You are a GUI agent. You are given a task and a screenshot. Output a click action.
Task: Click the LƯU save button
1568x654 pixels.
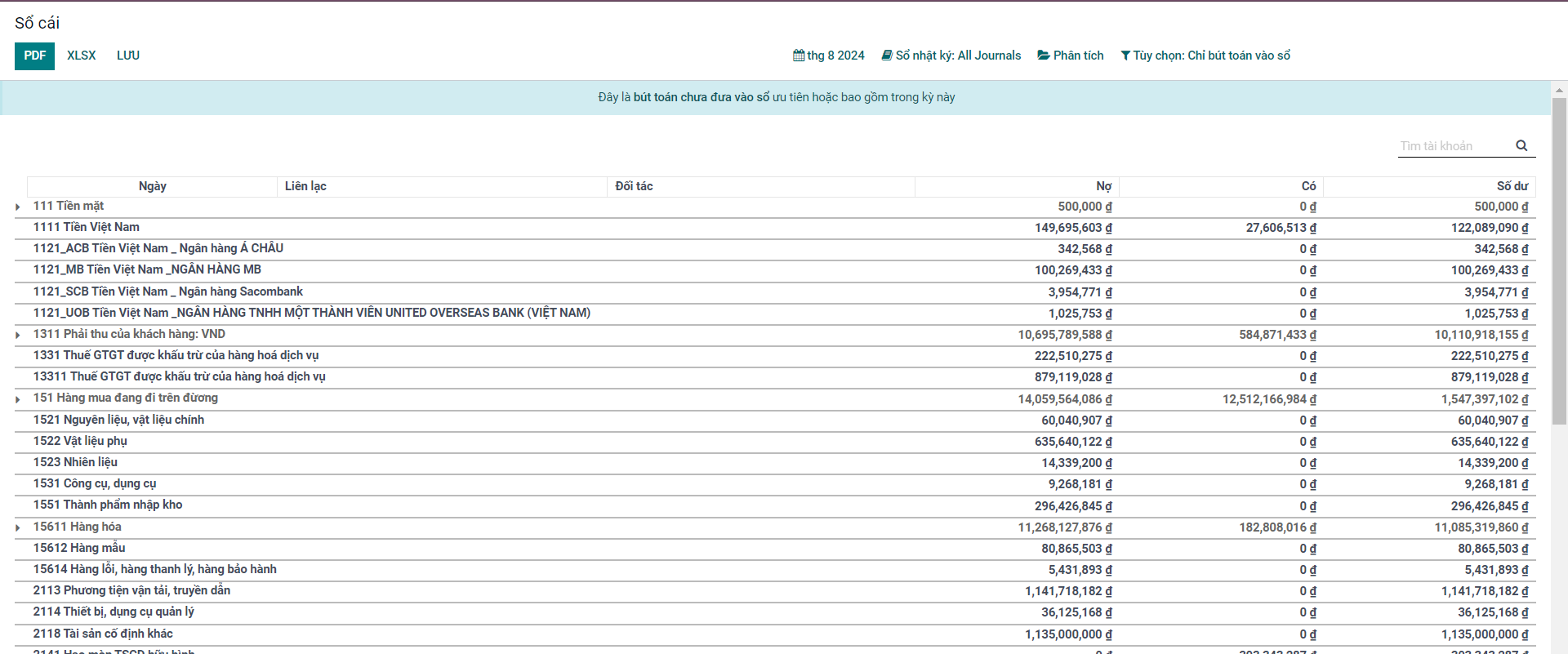(x=128, y=56)
